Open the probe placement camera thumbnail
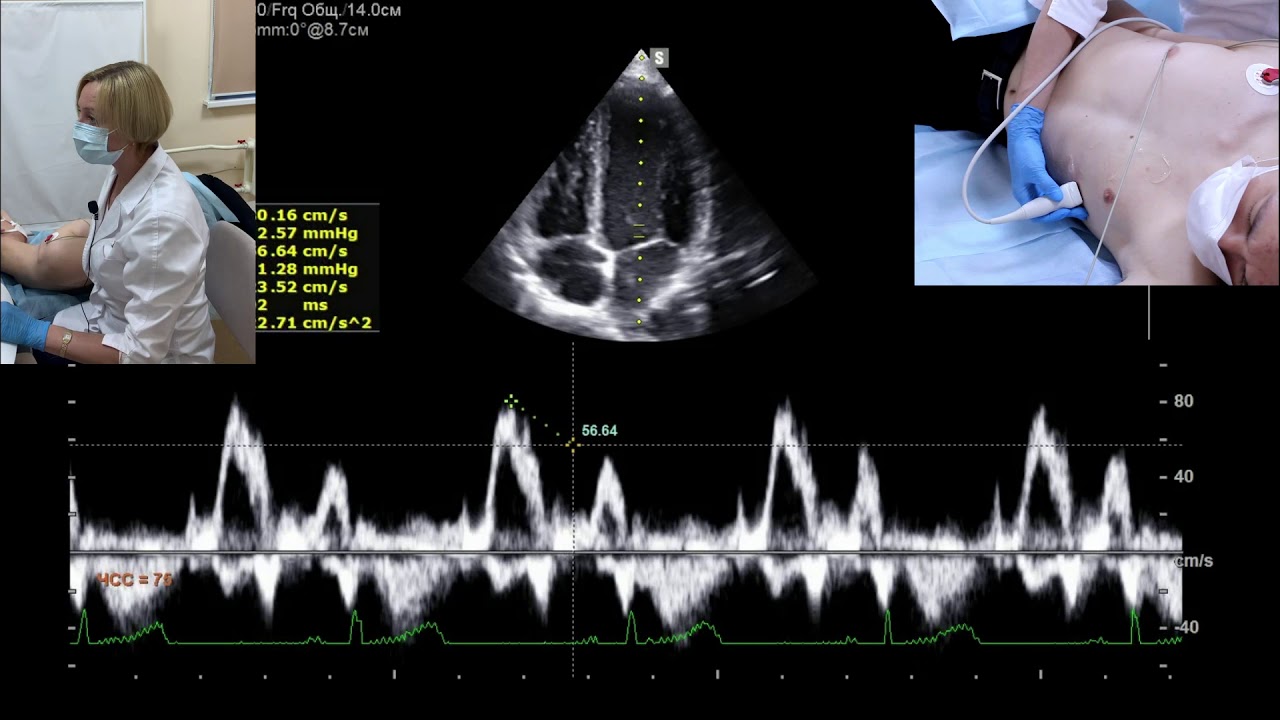This screenshot has width=1280, height=720. coord(1097,143)
